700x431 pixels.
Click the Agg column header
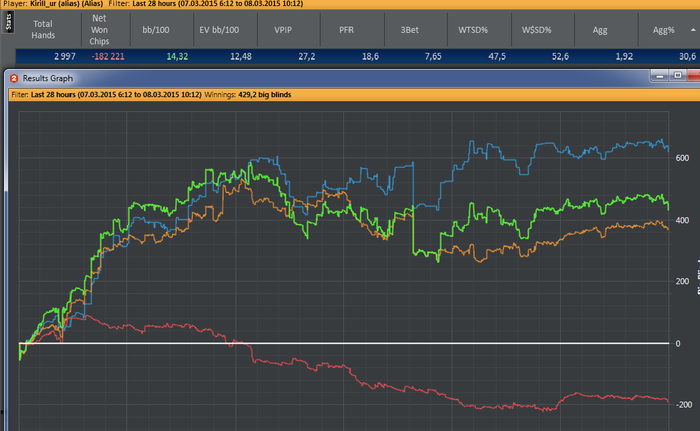tap(600, 30)
